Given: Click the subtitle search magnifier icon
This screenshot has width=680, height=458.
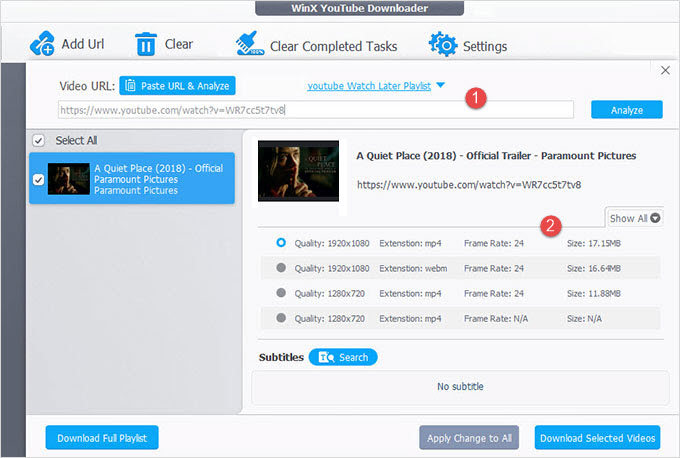Looking at the screenshot, I should click(326, 357).
